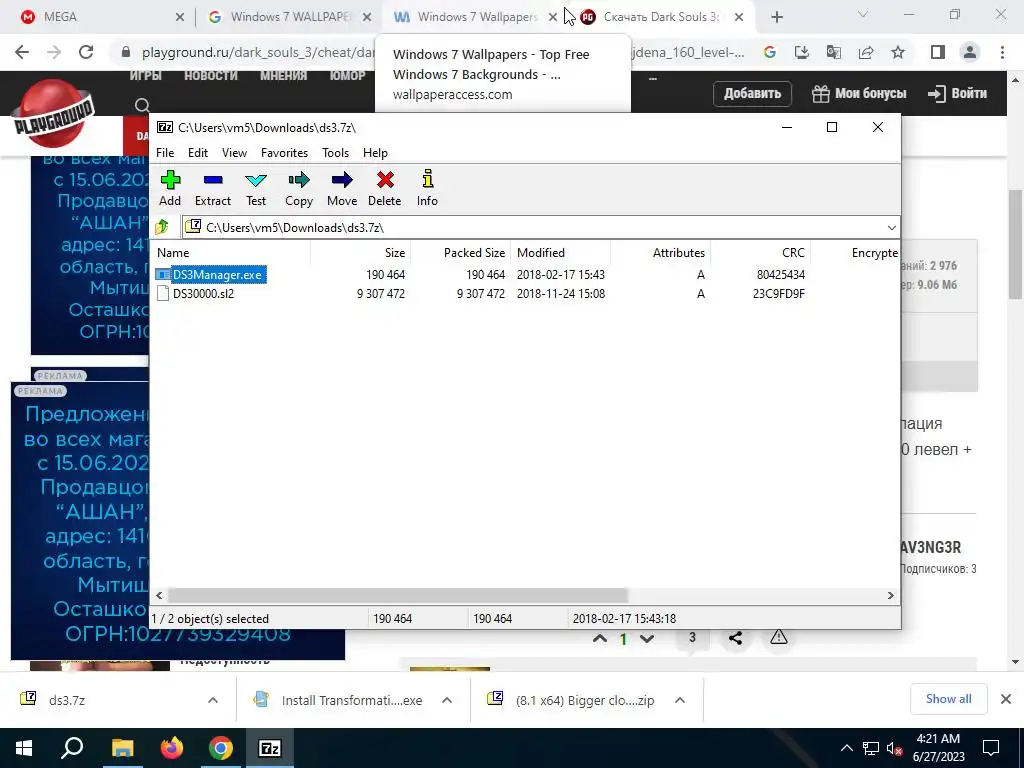Click the right arrow of 7-Zip horizontal scrollbar
Image resolution: width=1024 pixels, height=768 pixels.
(891, 596)
